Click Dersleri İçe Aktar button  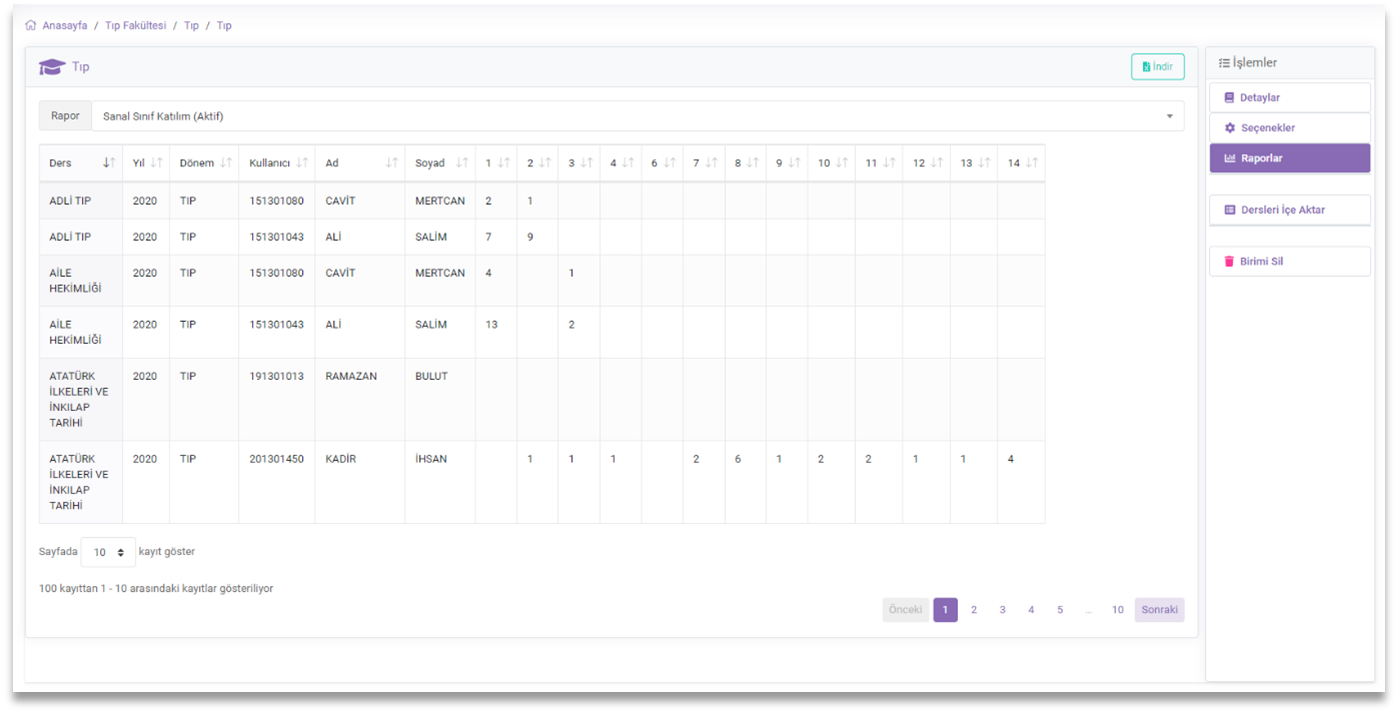pos(1289,210)
